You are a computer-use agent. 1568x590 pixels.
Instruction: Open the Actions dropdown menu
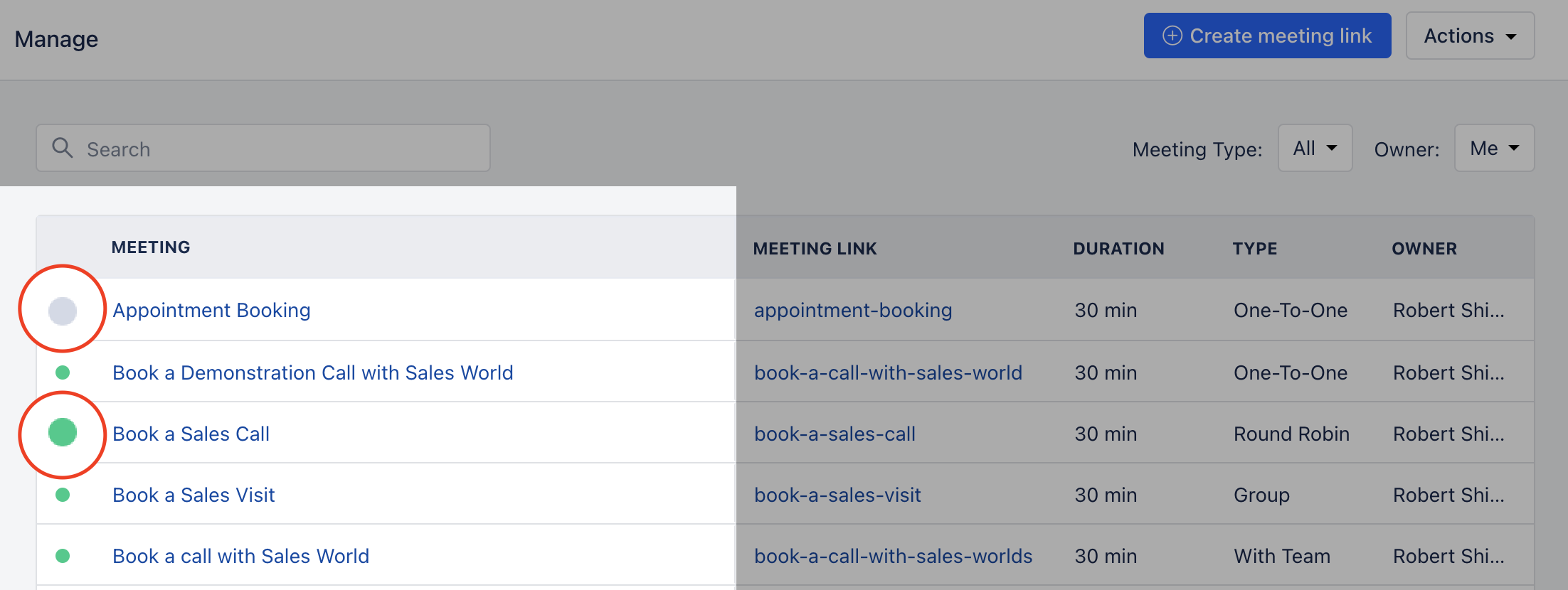[x=1470, y=36]
